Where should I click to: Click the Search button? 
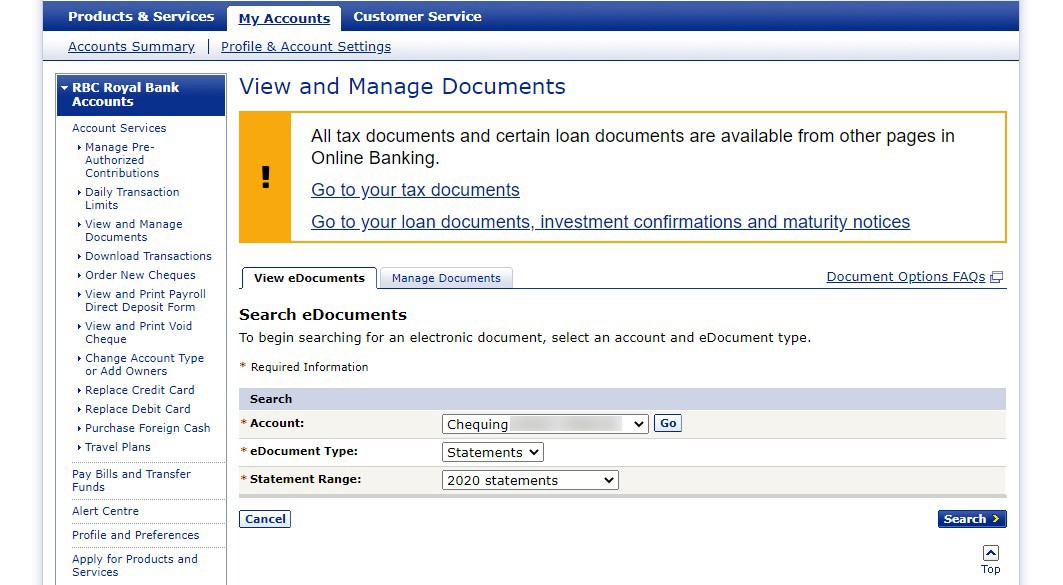tap(972, 519)
